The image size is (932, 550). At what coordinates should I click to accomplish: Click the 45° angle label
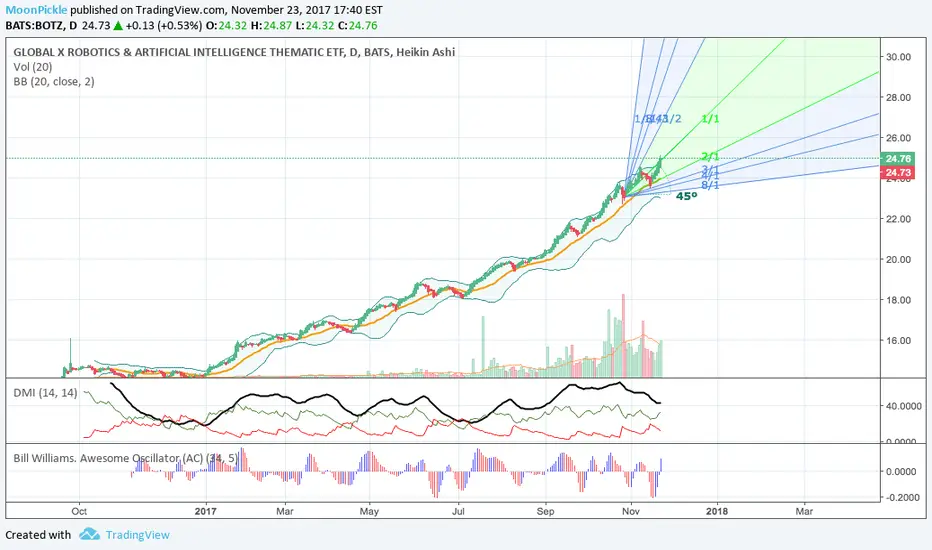coord(687,196)
